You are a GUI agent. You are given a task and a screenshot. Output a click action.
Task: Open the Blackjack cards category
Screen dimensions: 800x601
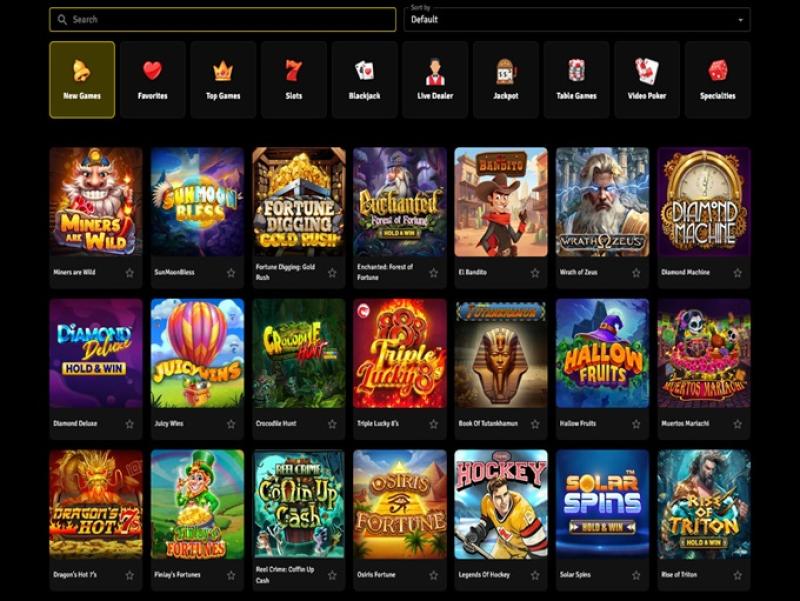pos(364,80)
